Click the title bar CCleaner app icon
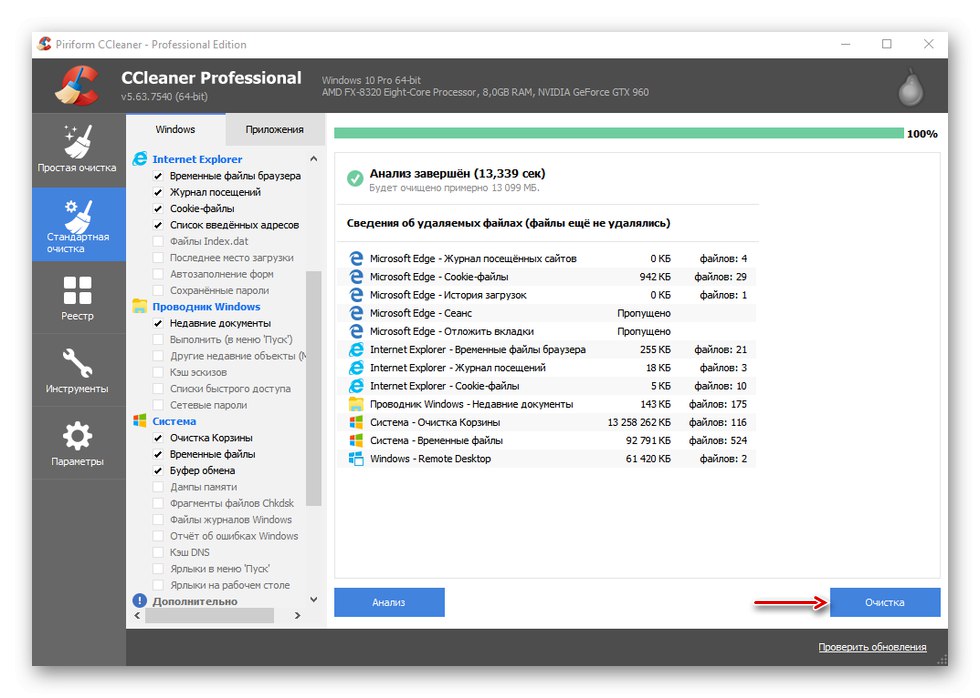 coord(44,44)
